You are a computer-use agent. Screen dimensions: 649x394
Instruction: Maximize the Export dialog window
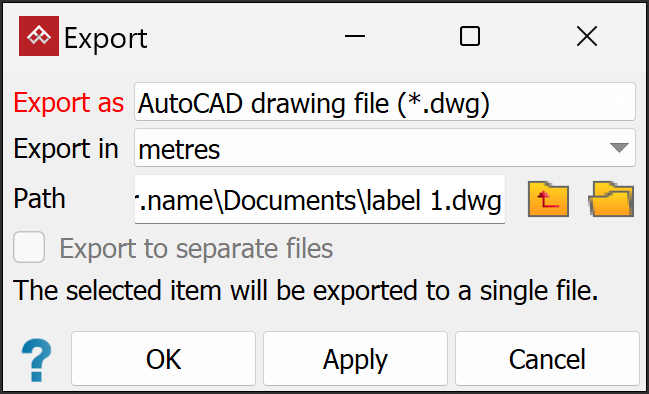pos(470,36)
